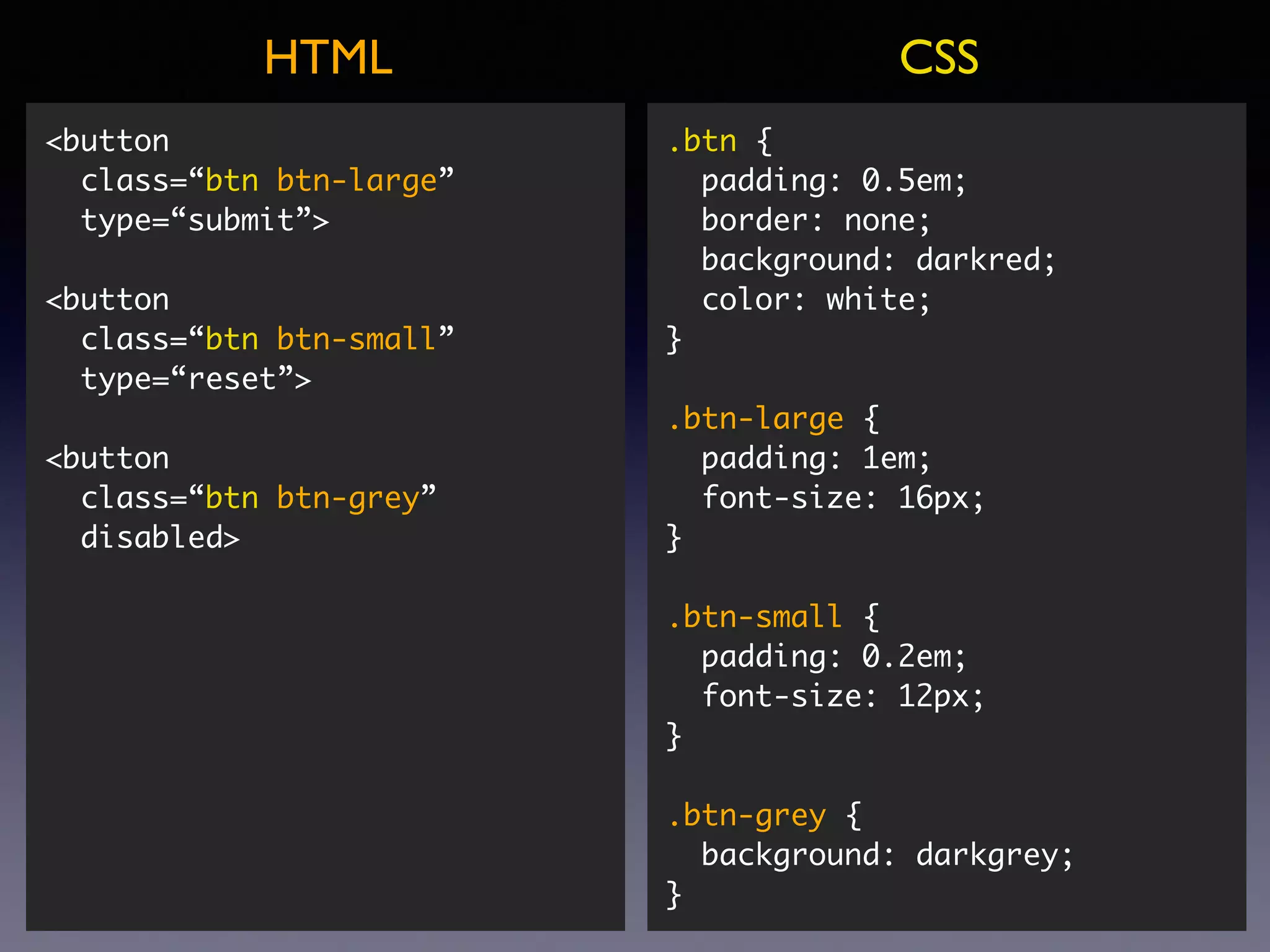Click the background: darkgrey; declaration
Viewport: 1270px width, 952px height.
tap(887, 855)
